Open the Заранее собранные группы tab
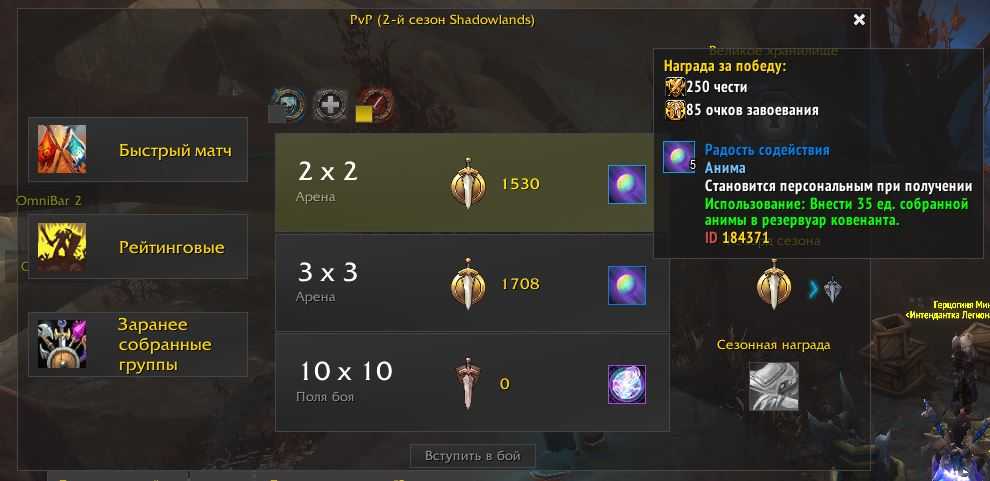 pyautogui.click(x=138, y=345)
